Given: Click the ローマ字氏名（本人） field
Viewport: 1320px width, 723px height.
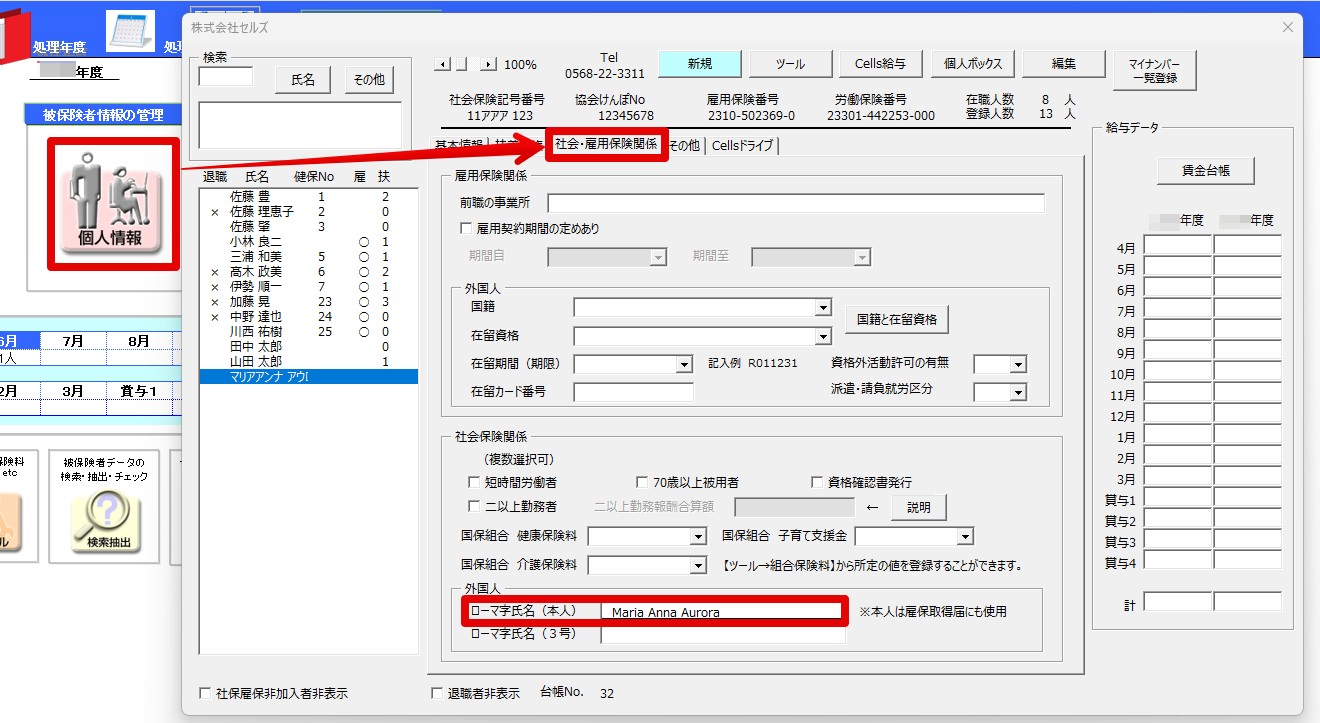Looking at the screenshot, I should [722, 612].
